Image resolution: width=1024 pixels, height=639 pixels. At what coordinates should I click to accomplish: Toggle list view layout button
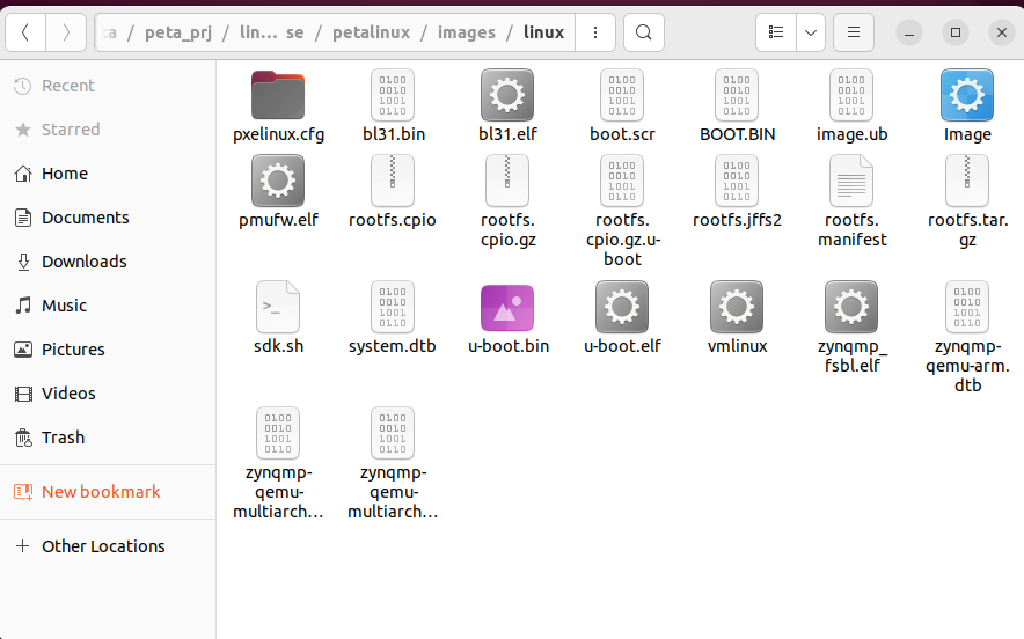tap(776, 33)
